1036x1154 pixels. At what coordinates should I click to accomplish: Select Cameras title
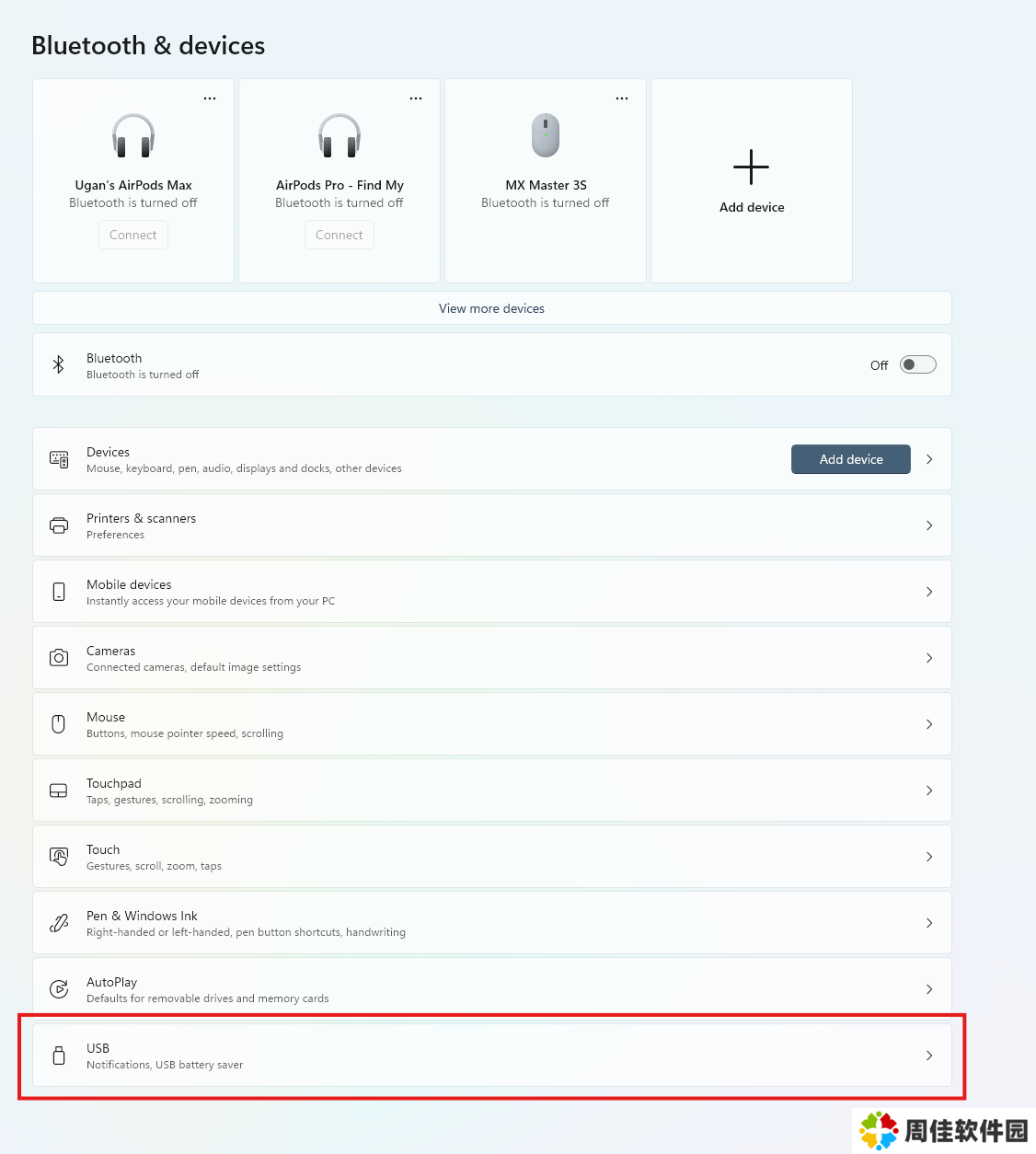(110, 651)
